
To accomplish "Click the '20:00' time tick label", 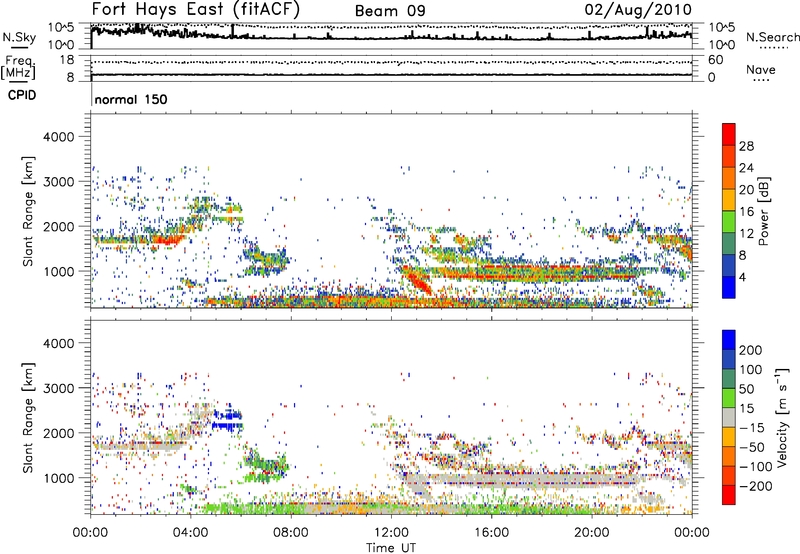I will [x=592, y=533].
